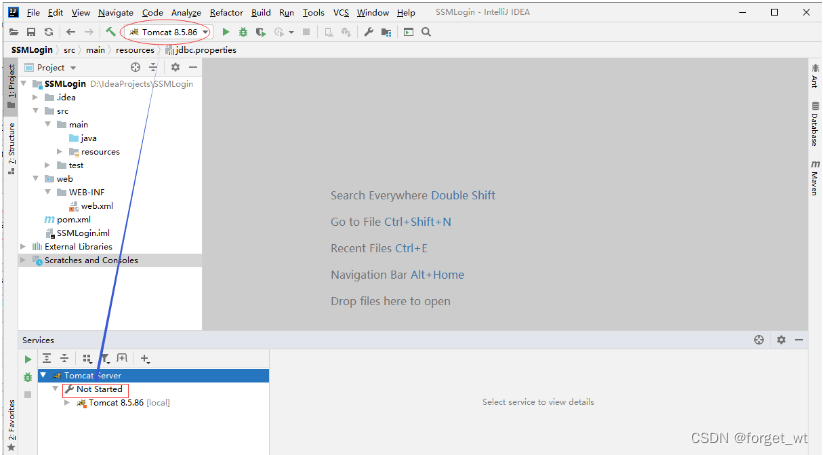Open Project panel gear options
823x455 pixels.
pyautogui.click(x=175, y=67)
